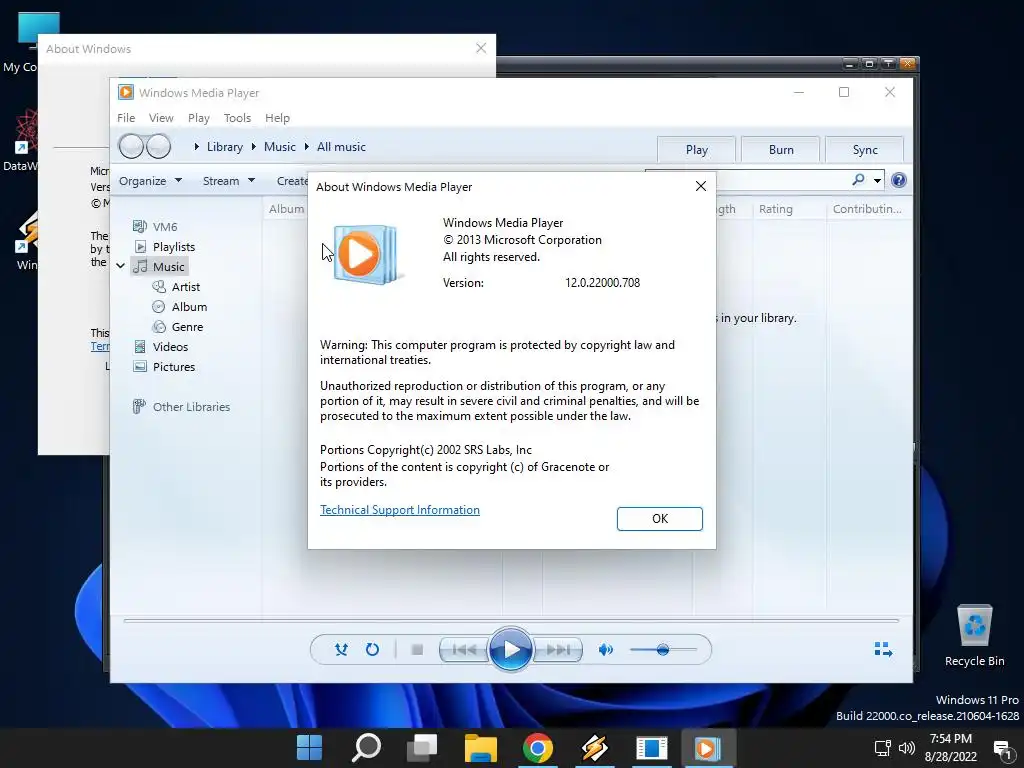1024x768 pixels.
Task: Select All music in the breadcrumb
Action: (x=341, y=147)
